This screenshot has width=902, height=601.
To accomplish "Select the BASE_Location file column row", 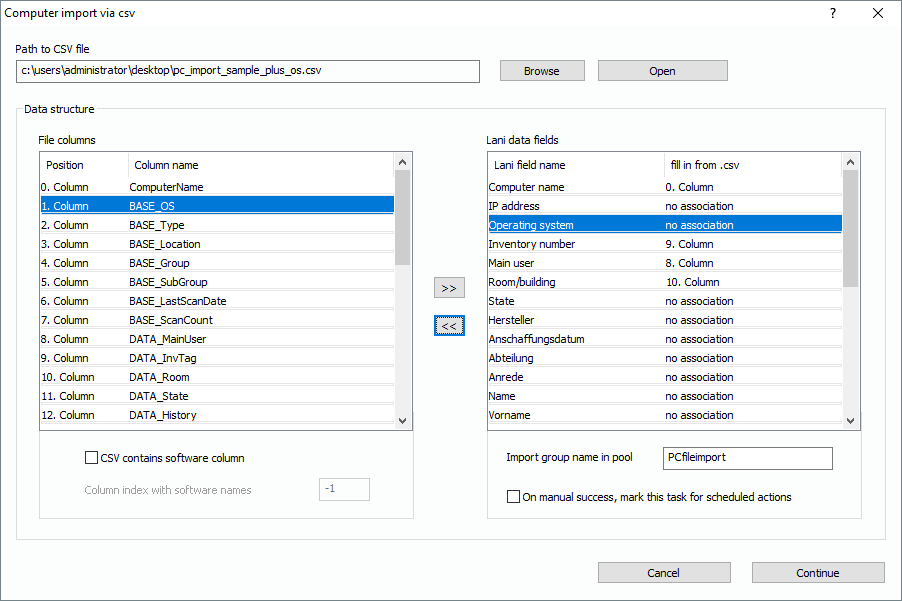I will coord(216,244).
